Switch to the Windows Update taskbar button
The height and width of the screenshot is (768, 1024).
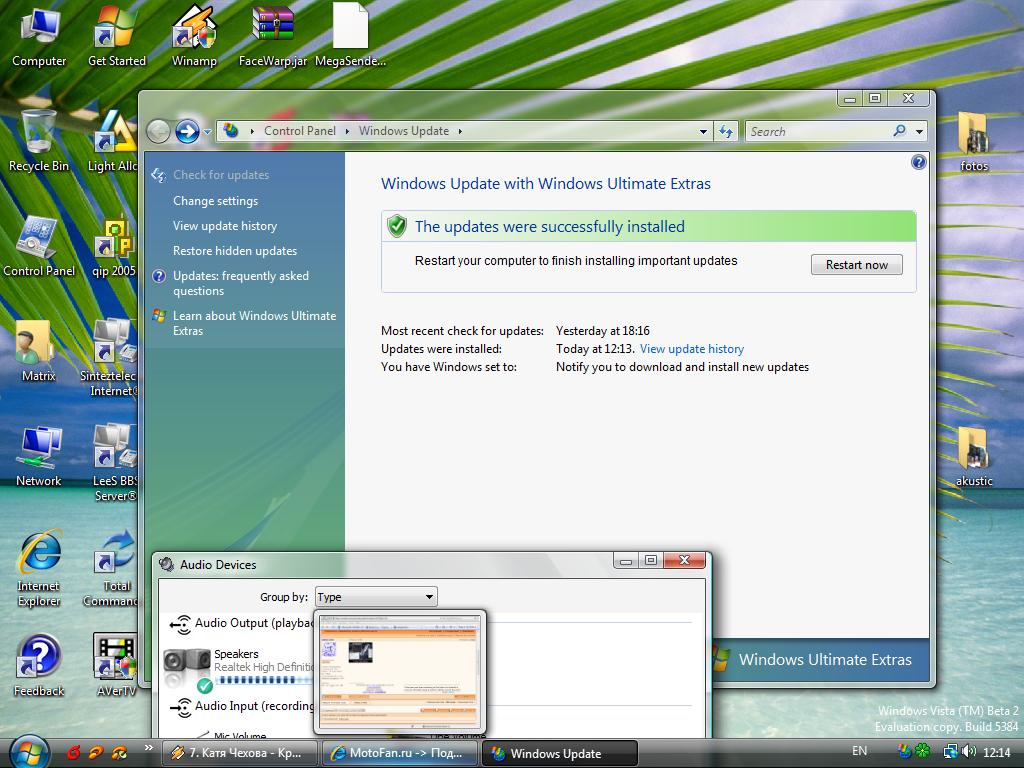coord(560,753)
